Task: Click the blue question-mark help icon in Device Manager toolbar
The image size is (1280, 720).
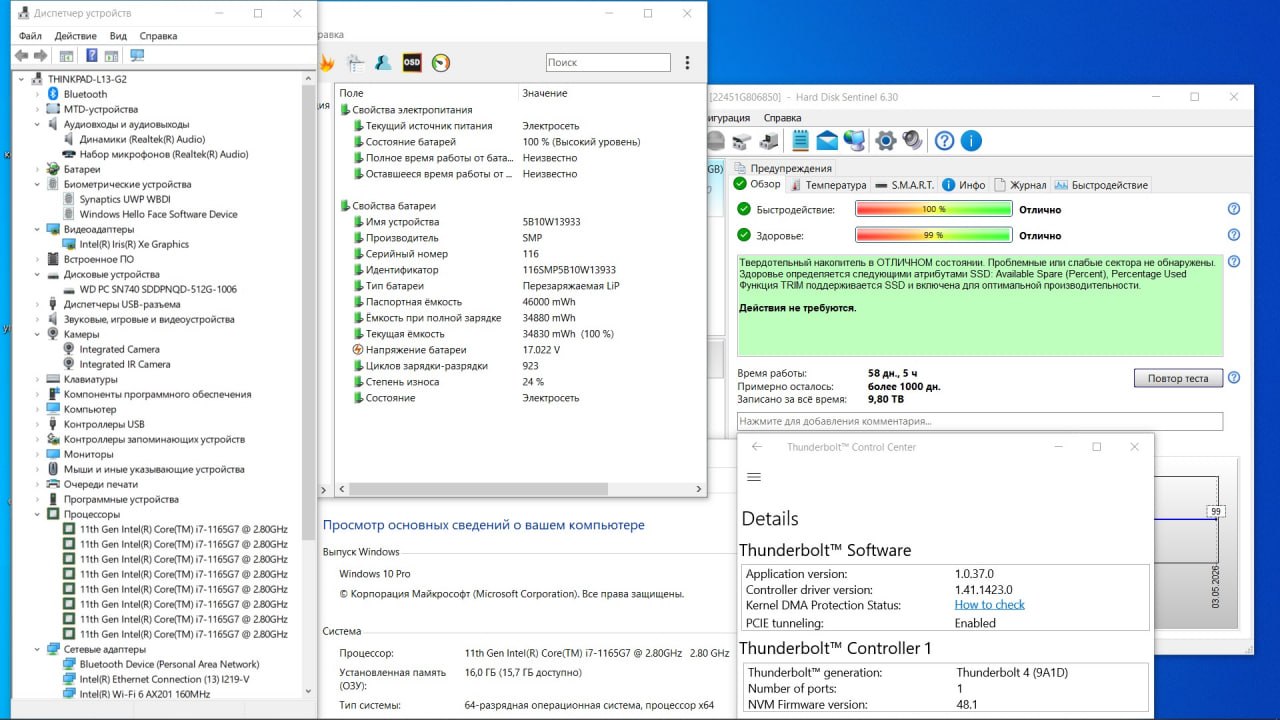Action: 91,56
